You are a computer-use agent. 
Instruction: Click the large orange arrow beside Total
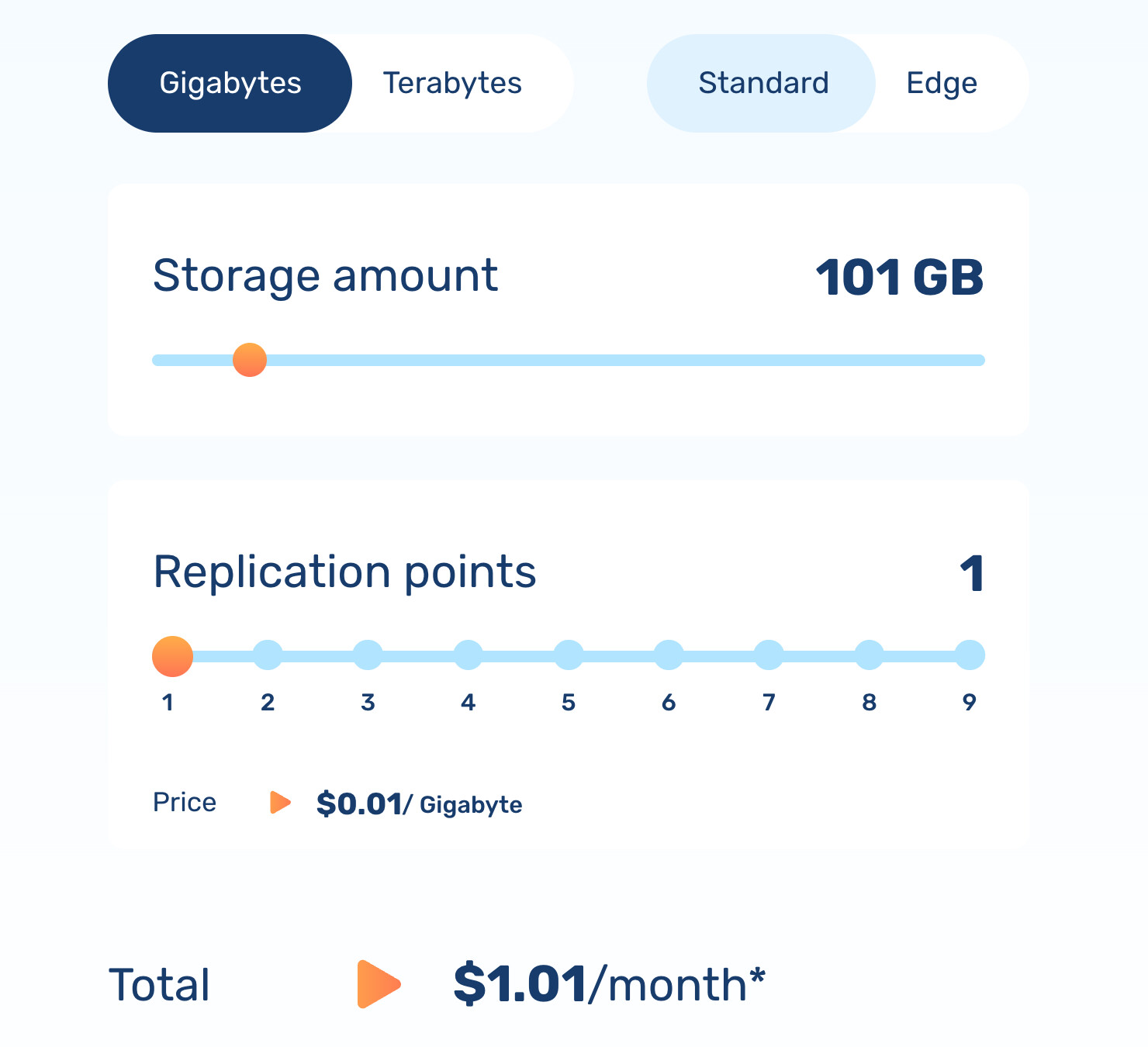pos(378,984)
